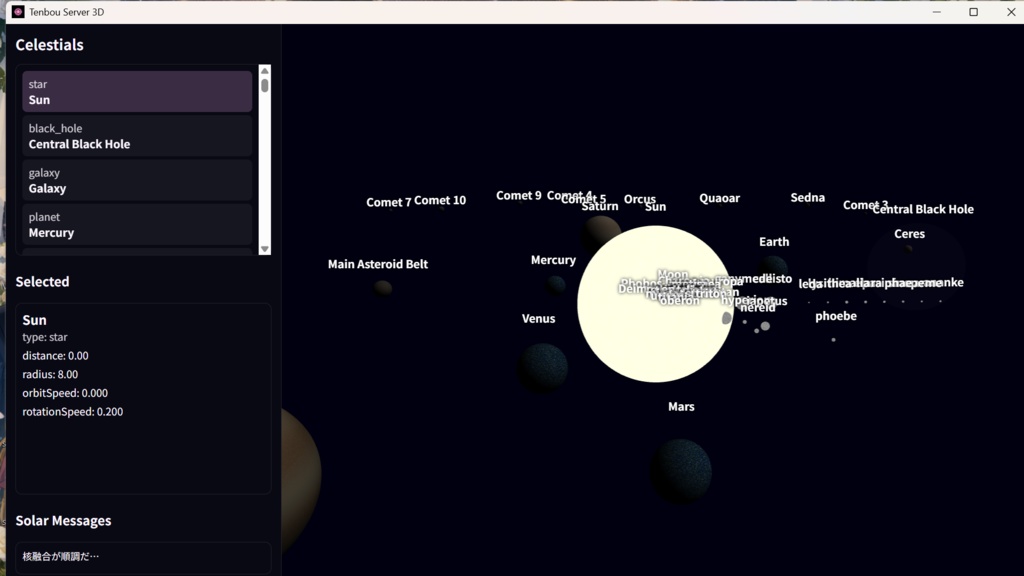Viewport: 1024px width, 576px height.
Task: Select the Galaxy entry in the sidebar
Action: (137, 180)
